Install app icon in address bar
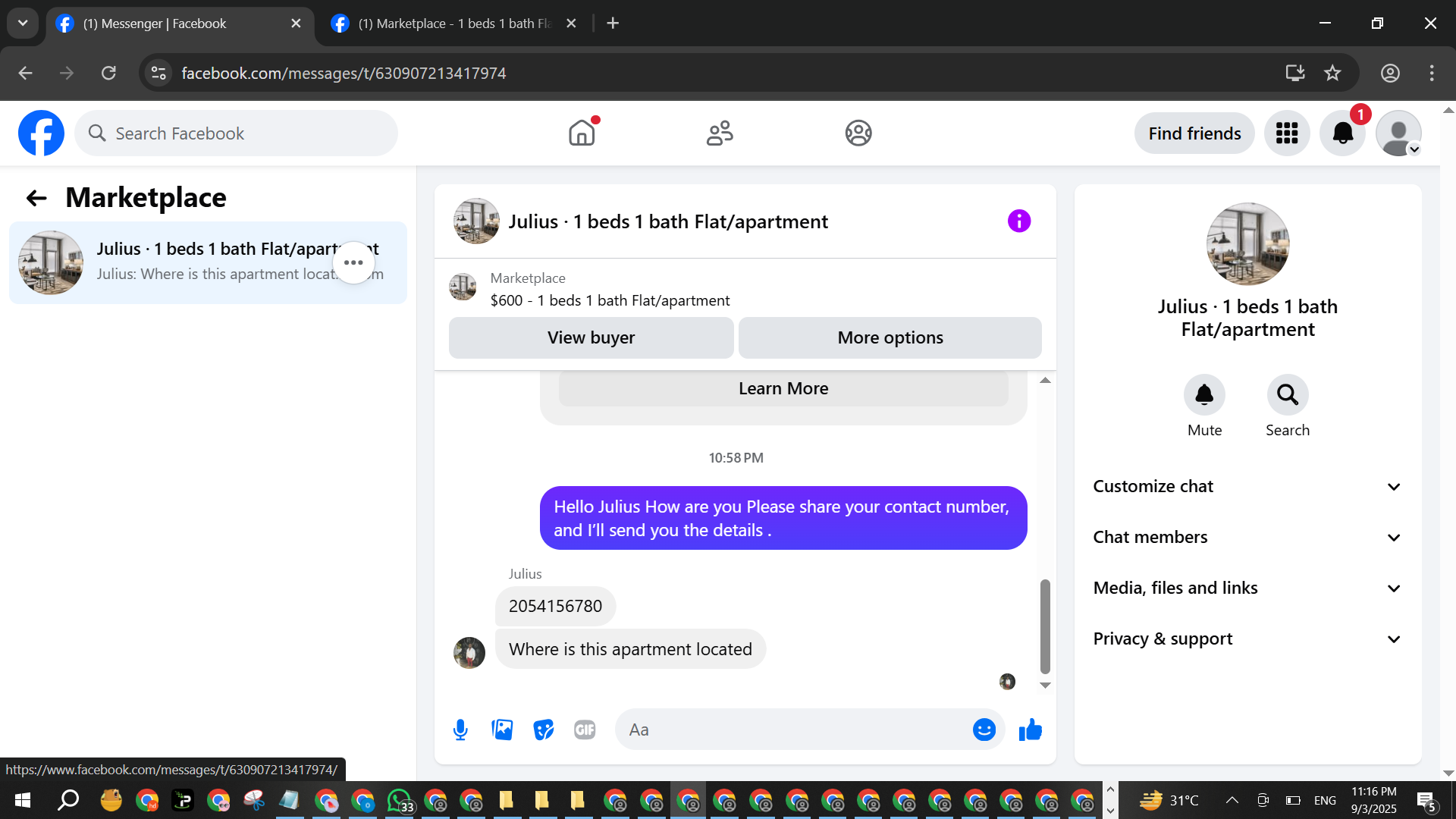Screen dimensions: 1456x819 point(1294,73)
